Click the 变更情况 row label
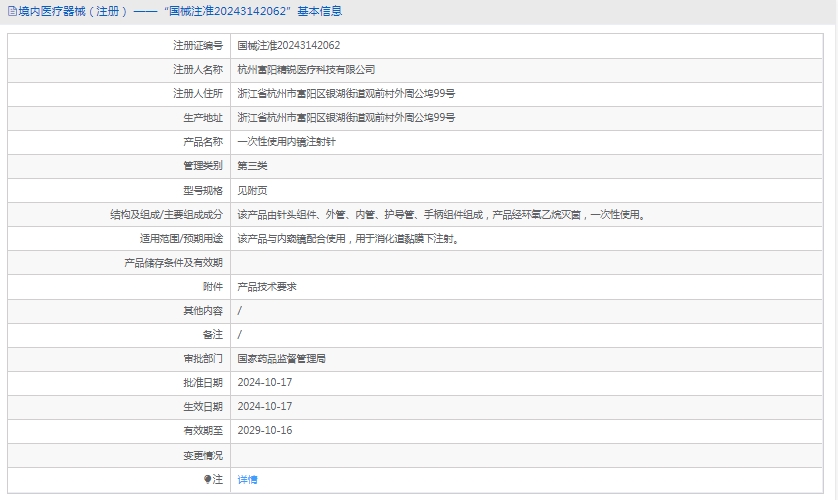838x500 pixels. [x=202, y=455]
